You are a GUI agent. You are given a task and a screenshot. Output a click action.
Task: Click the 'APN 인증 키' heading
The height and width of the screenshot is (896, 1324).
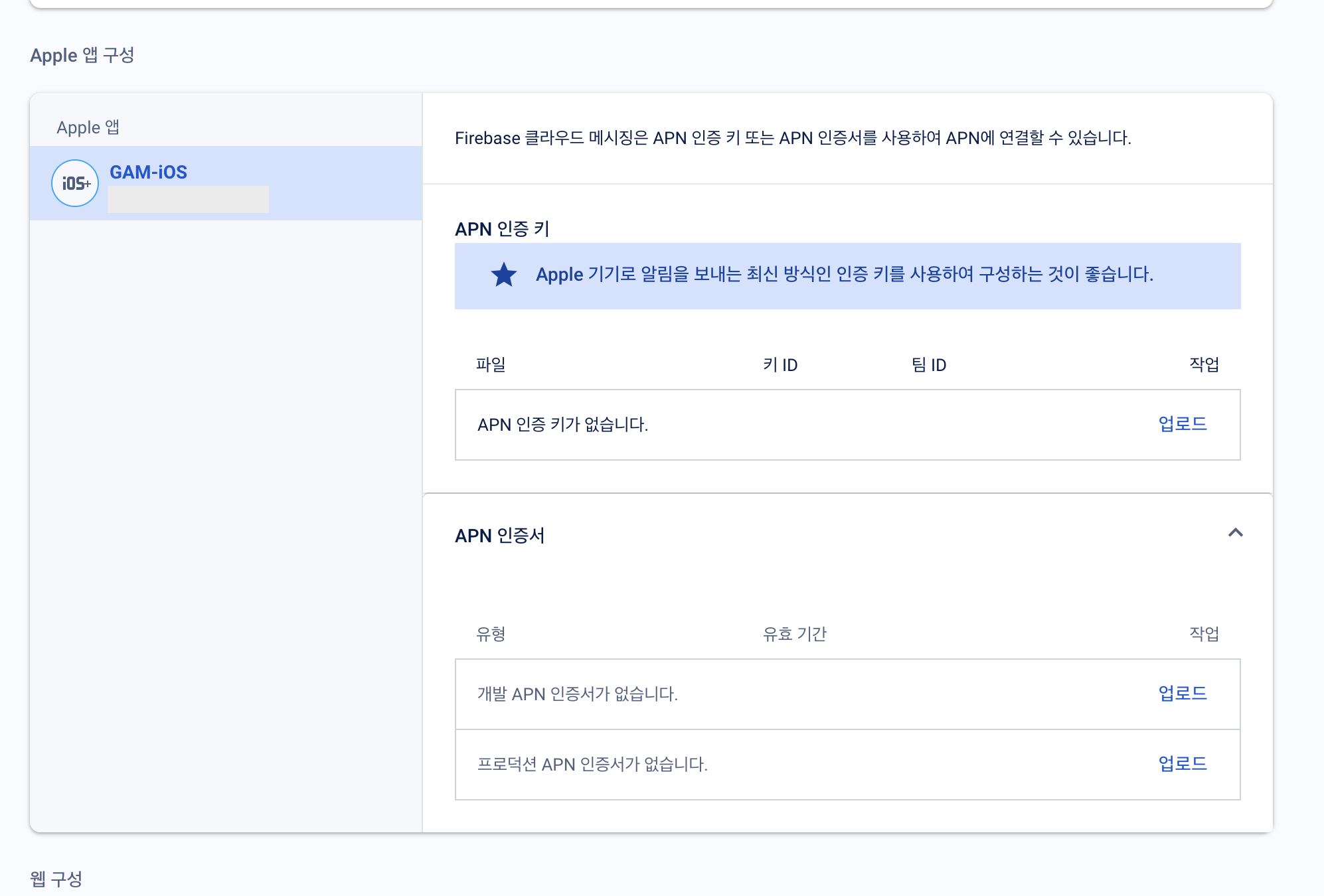click(x=502, y=229)
